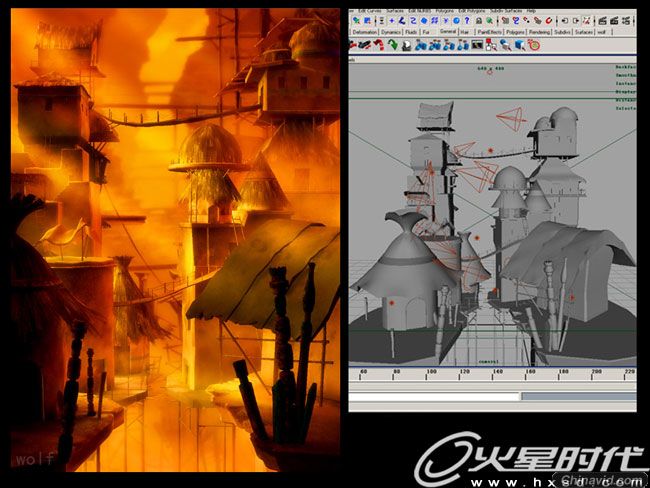Switch to the Fur shelf tab
This screenshot has height=488, width=650.
426,32
